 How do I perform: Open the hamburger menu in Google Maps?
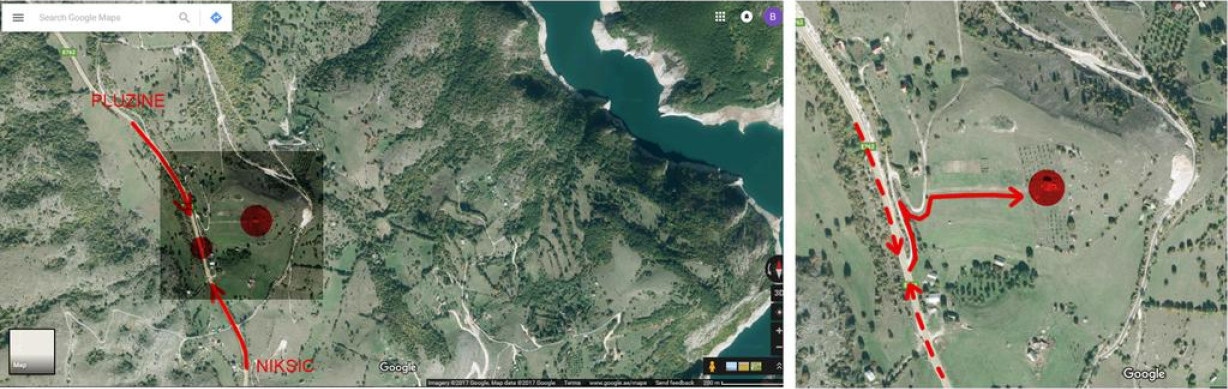(17, 18)
